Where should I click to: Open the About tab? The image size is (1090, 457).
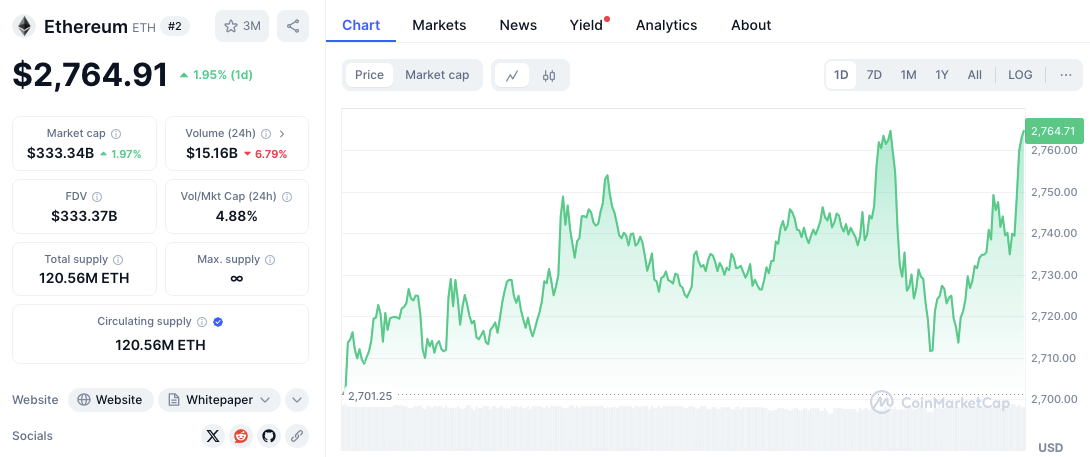[x=751, y=26]
